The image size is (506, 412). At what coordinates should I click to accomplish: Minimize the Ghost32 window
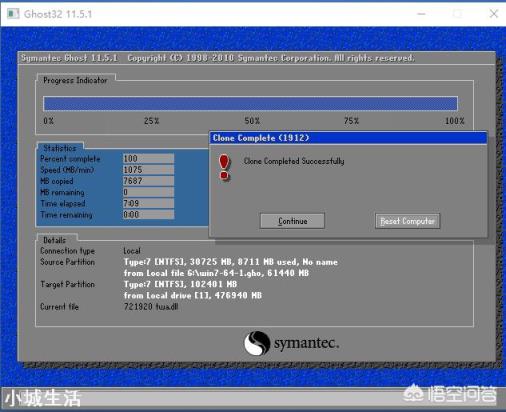(421, 14)
